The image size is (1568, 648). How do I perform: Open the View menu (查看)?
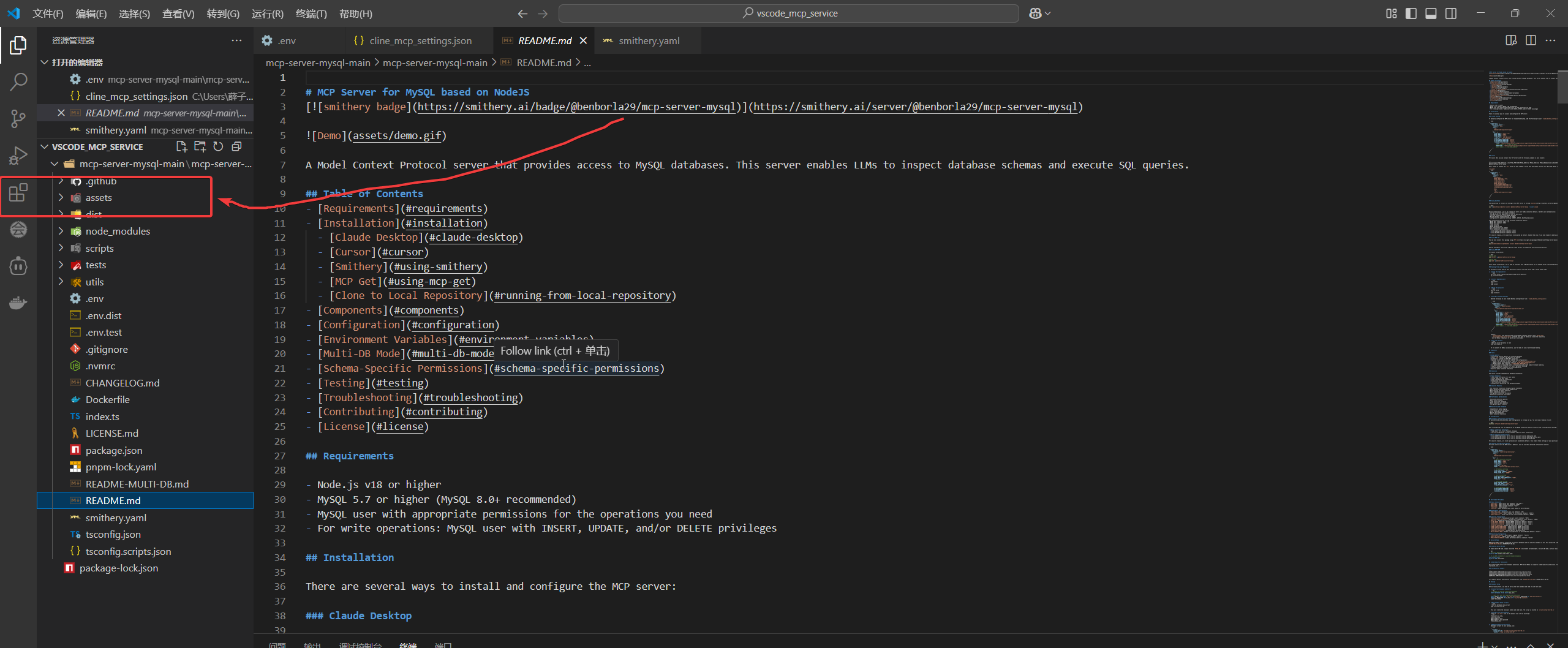(x=178, y=13)
